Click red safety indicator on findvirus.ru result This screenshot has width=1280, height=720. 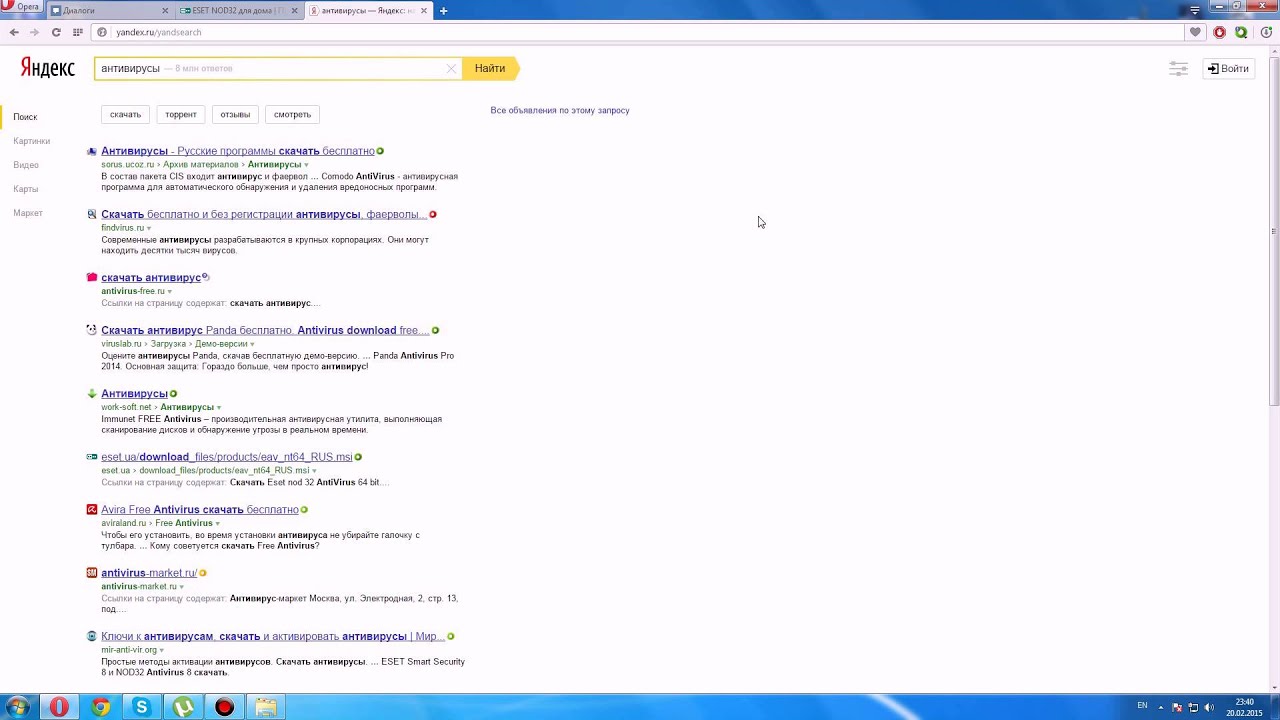coord(433,214)
